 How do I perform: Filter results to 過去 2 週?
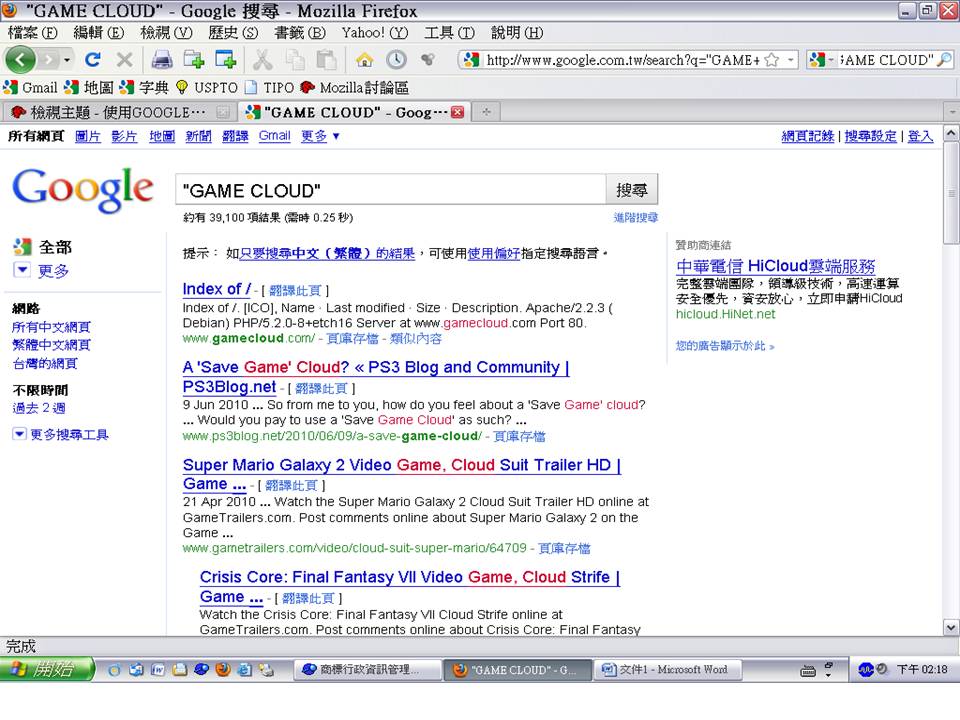coord(39,408)
